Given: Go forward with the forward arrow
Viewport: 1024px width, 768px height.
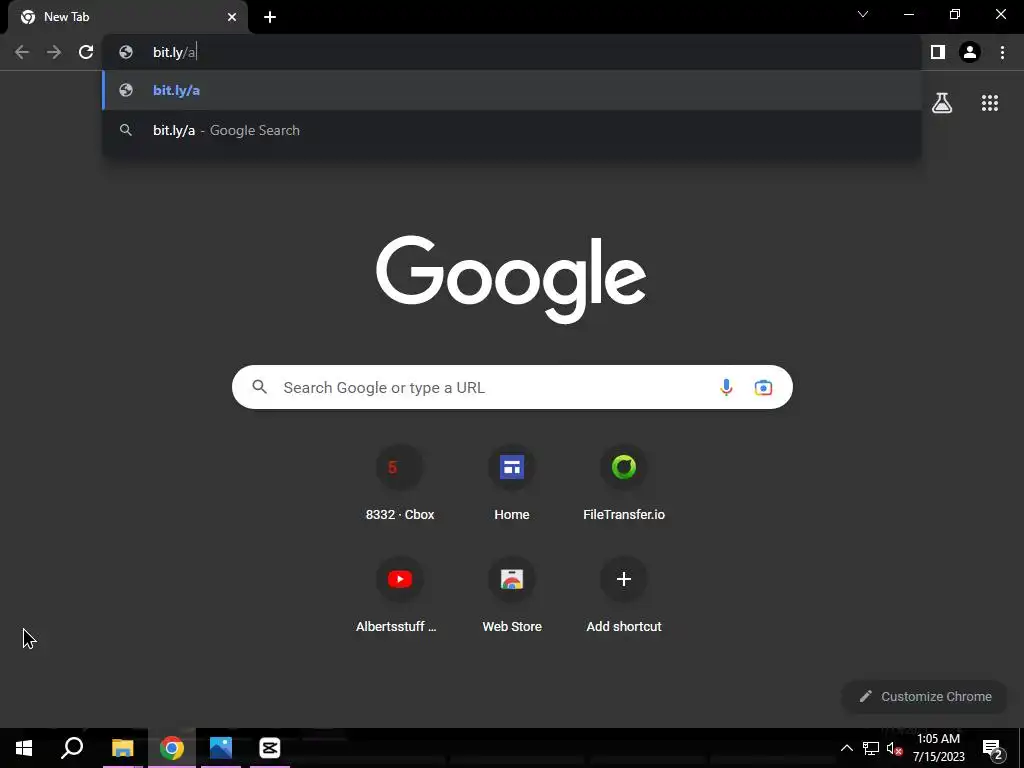Looking at the screenshot, I should point(54,52).
